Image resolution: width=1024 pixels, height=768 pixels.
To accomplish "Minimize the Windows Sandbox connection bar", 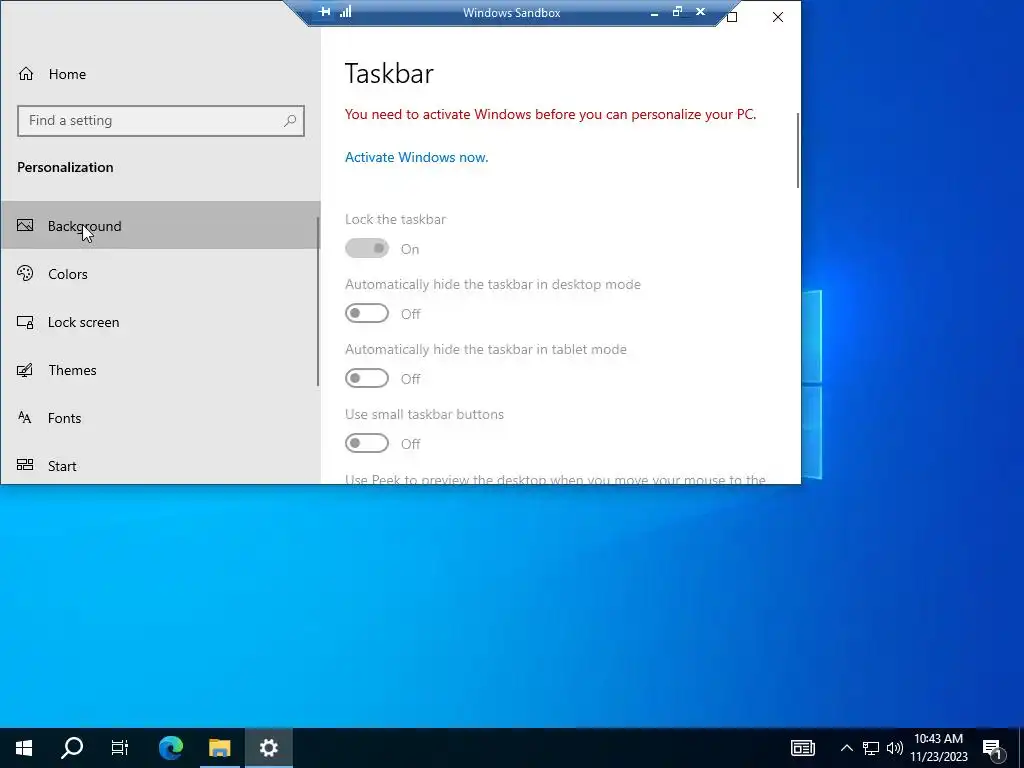I will point(654,12).
